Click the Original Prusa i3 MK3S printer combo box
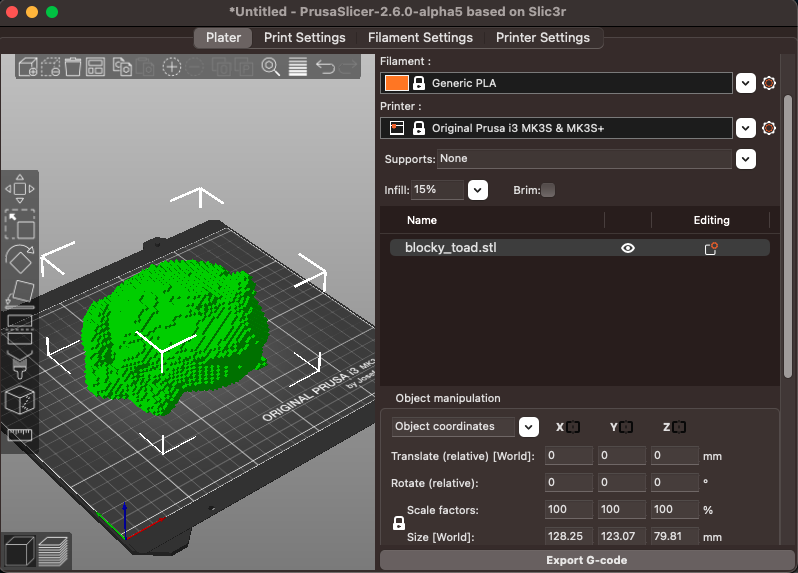This screenshot has width=798, height=573. pyautogui.click(x=556, y=128)
